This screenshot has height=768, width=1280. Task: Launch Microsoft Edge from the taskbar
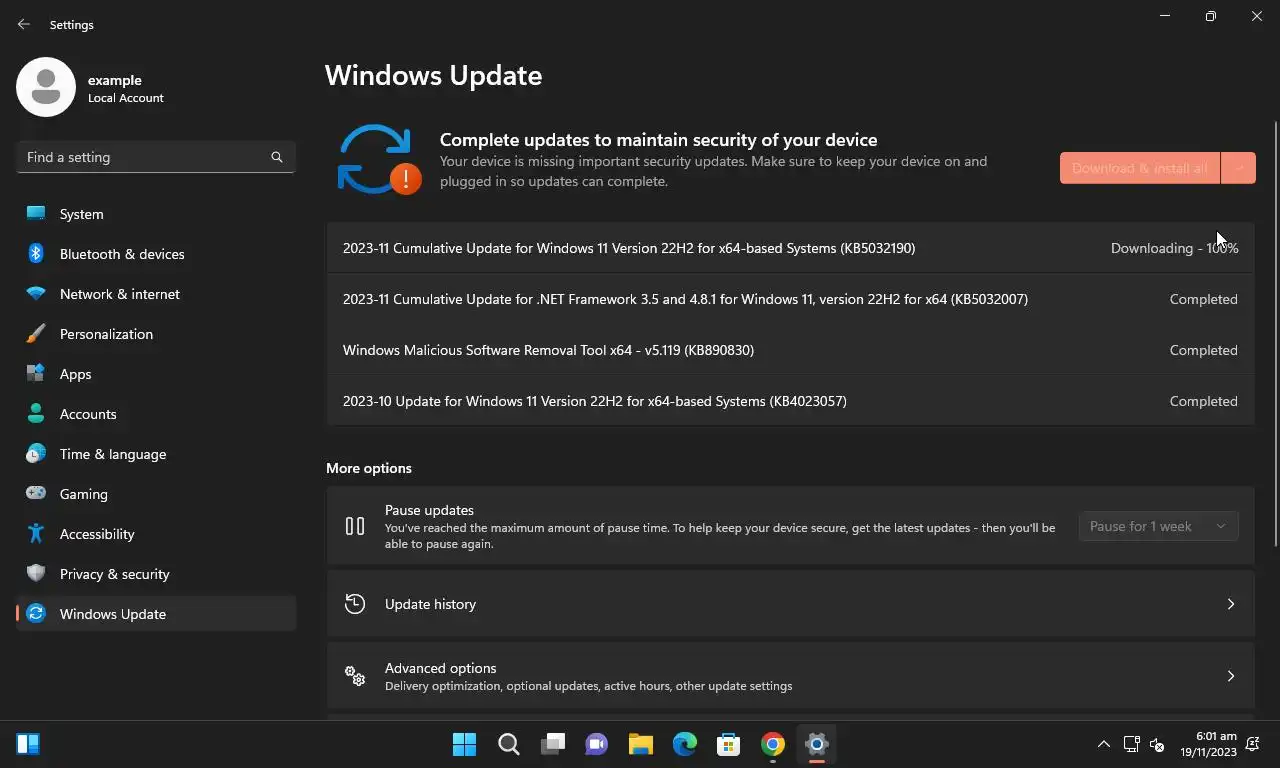click(x=685, y=744)
